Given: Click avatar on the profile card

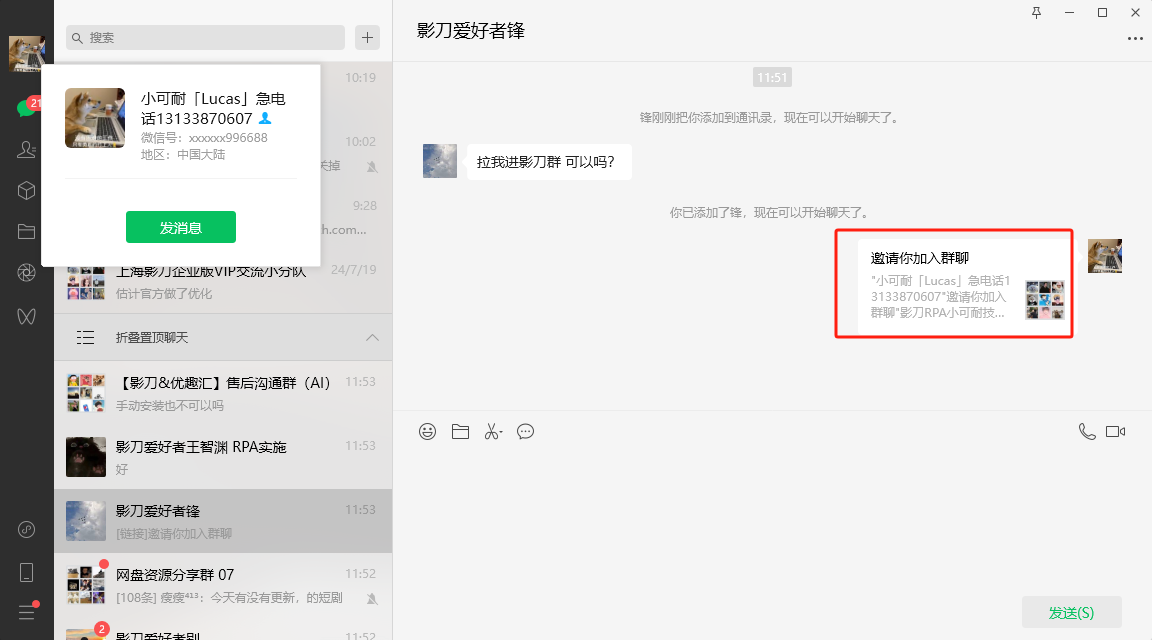Looking at the screenshot, I should (x=95, y=118).
